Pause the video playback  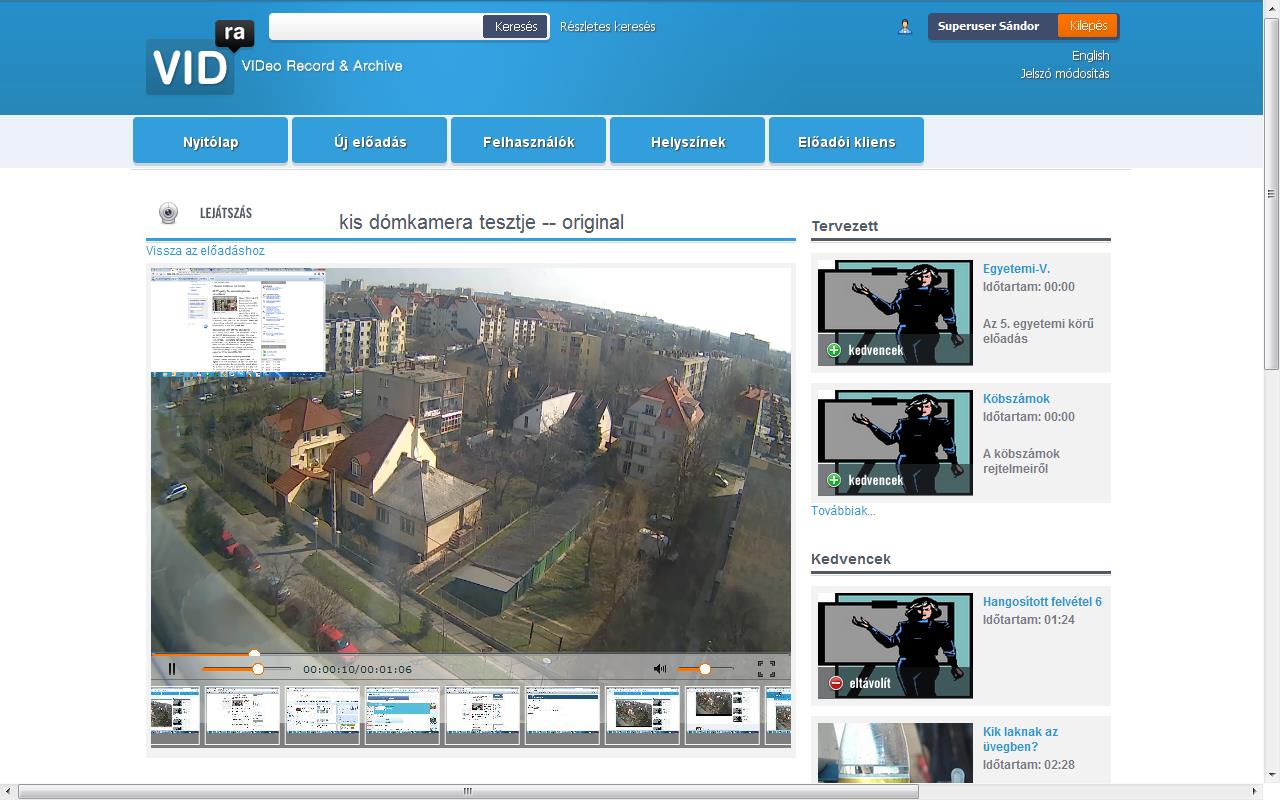(x=172, y=669)
